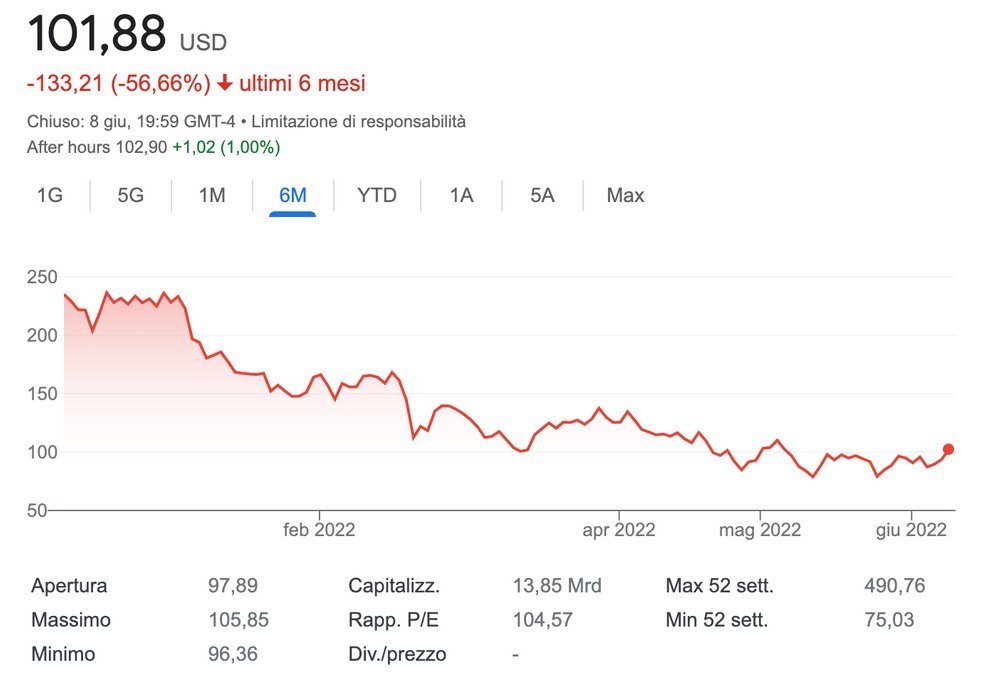The image size is (1000, 684).
Task: Switch to the YTD tab
Action: point(377,196)
